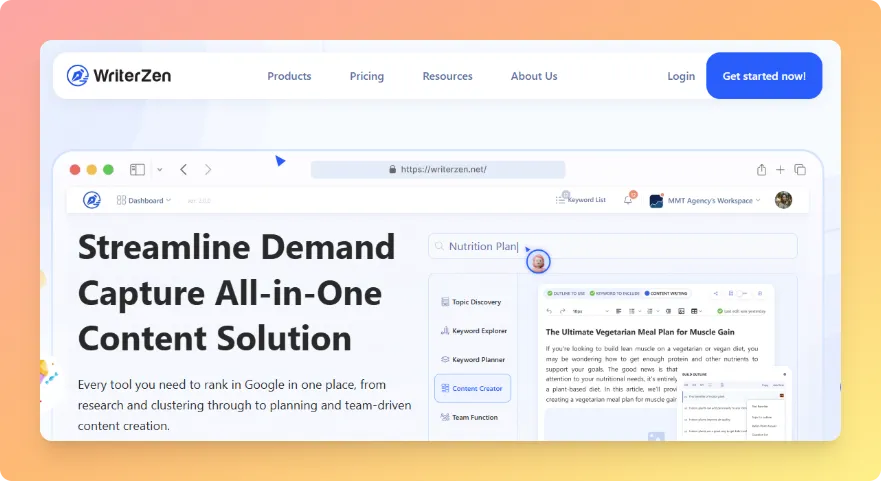Go forward with the browser forward arrow
Image resolution: width=881 pixels, height=481 pixels.
coord(208,169)
